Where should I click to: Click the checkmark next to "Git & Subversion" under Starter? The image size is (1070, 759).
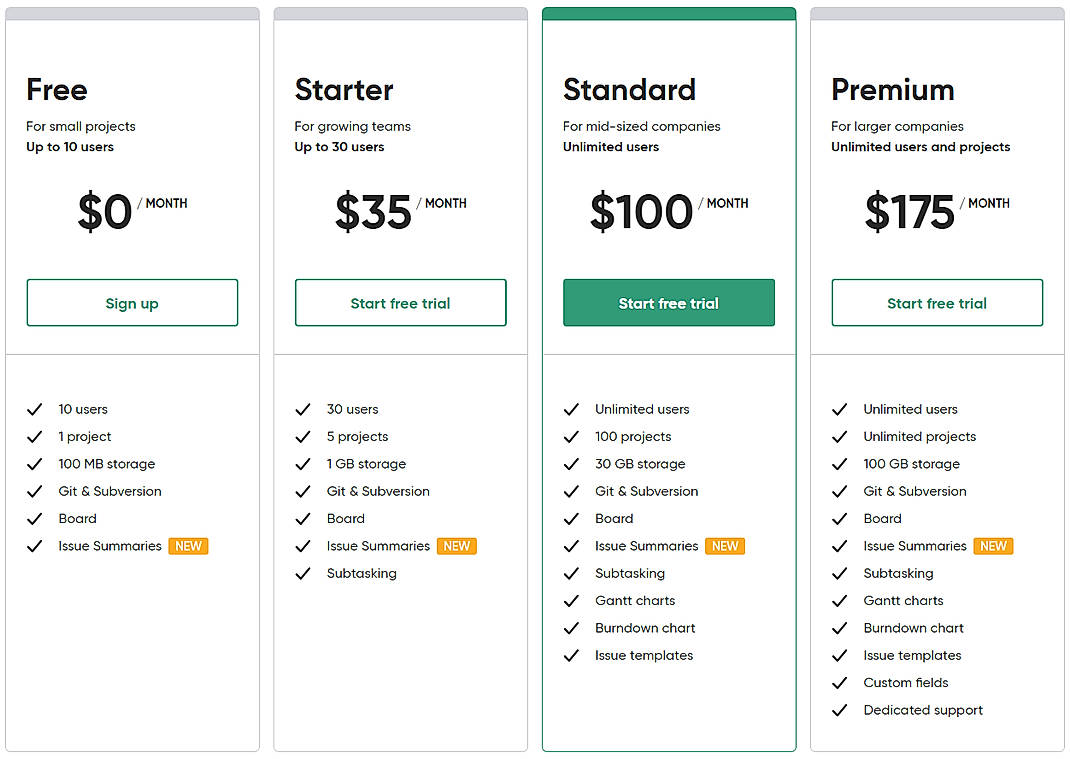pyautogui.click(x=303, y=491)
